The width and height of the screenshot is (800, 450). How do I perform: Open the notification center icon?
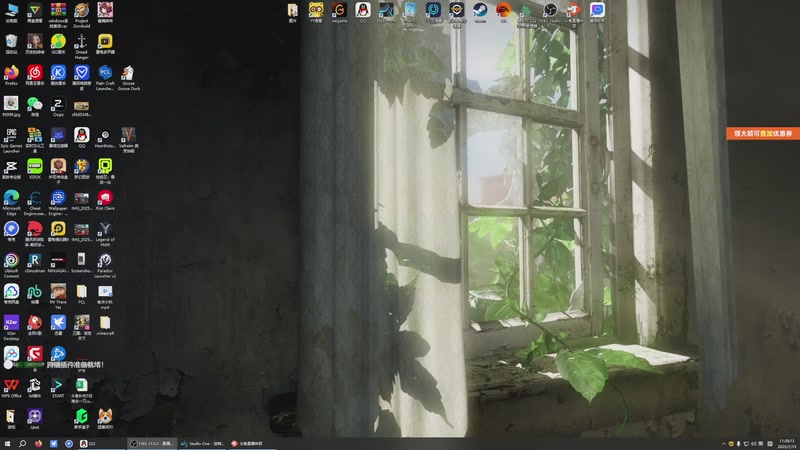pos(770,444)
